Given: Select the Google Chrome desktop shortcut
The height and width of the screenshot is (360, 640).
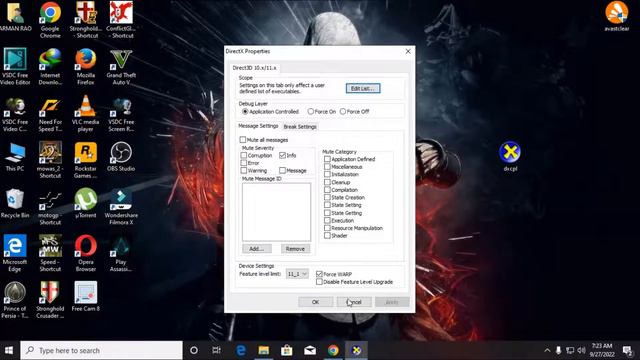Looking at the screenshot, I should pos(50,20).
